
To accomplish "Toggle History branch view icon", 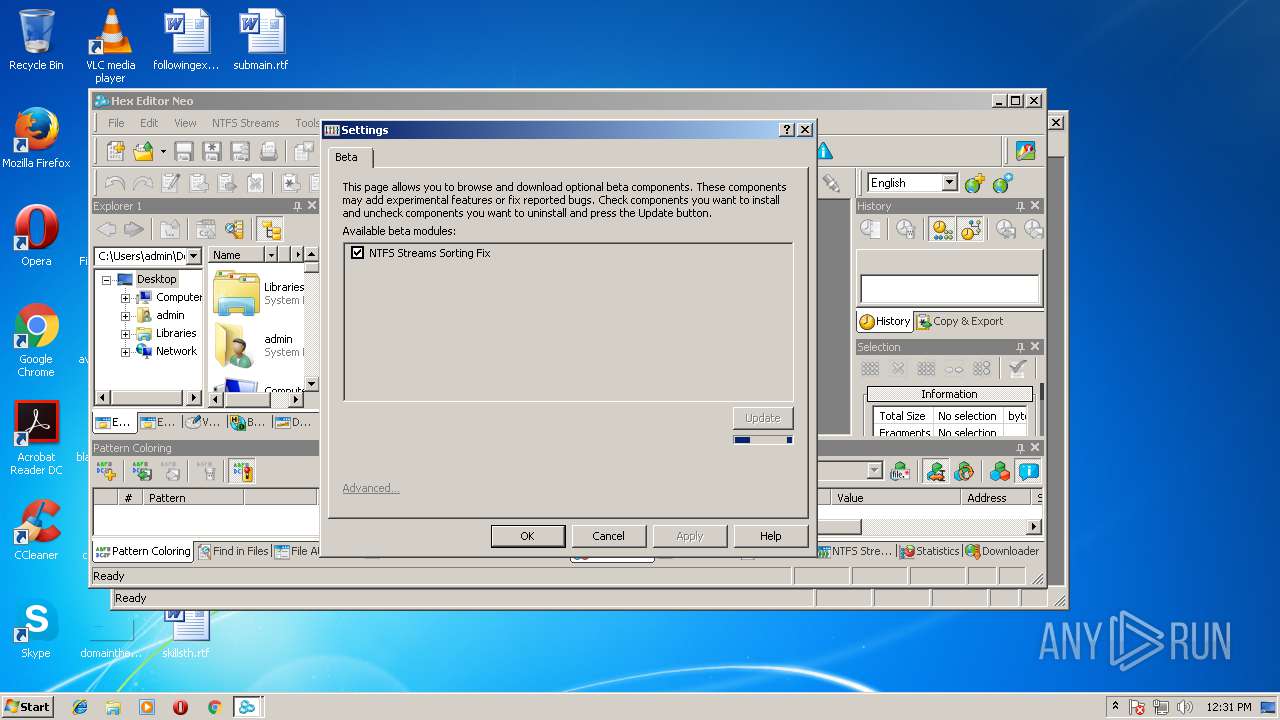I will 970,230.
